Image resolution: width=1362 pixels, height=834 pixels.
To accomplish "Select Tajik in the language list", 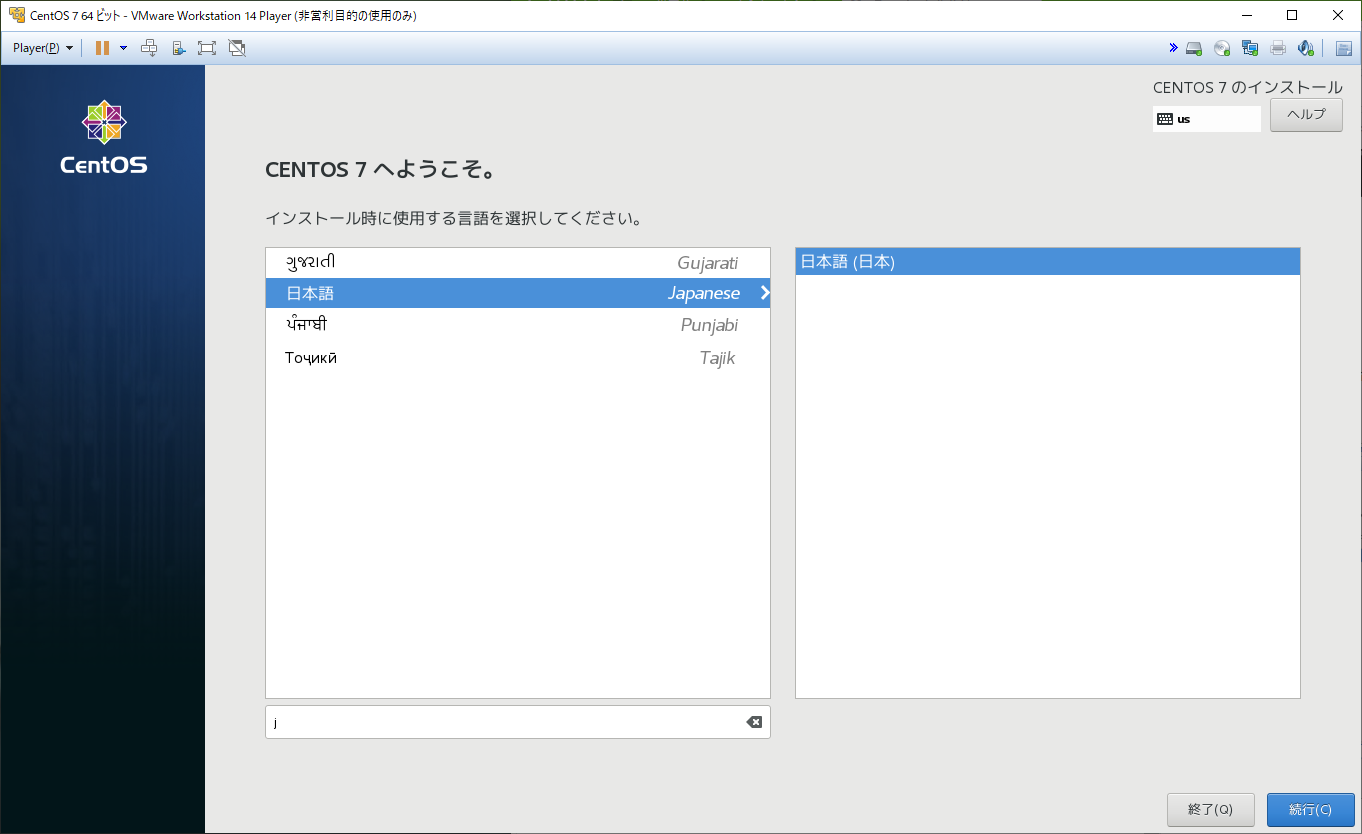I will pyautogui.click(x=518, y=358).
